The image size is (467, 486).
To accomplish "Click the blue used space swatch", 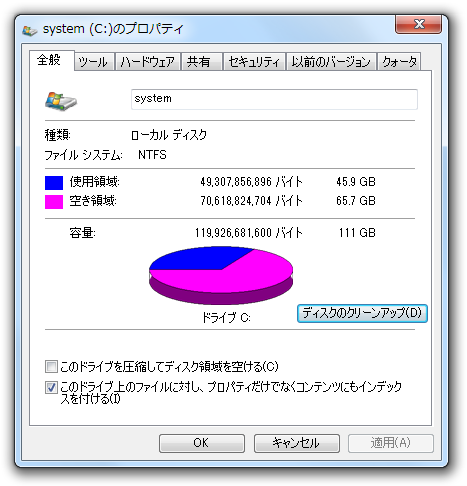I will (54, 183).
